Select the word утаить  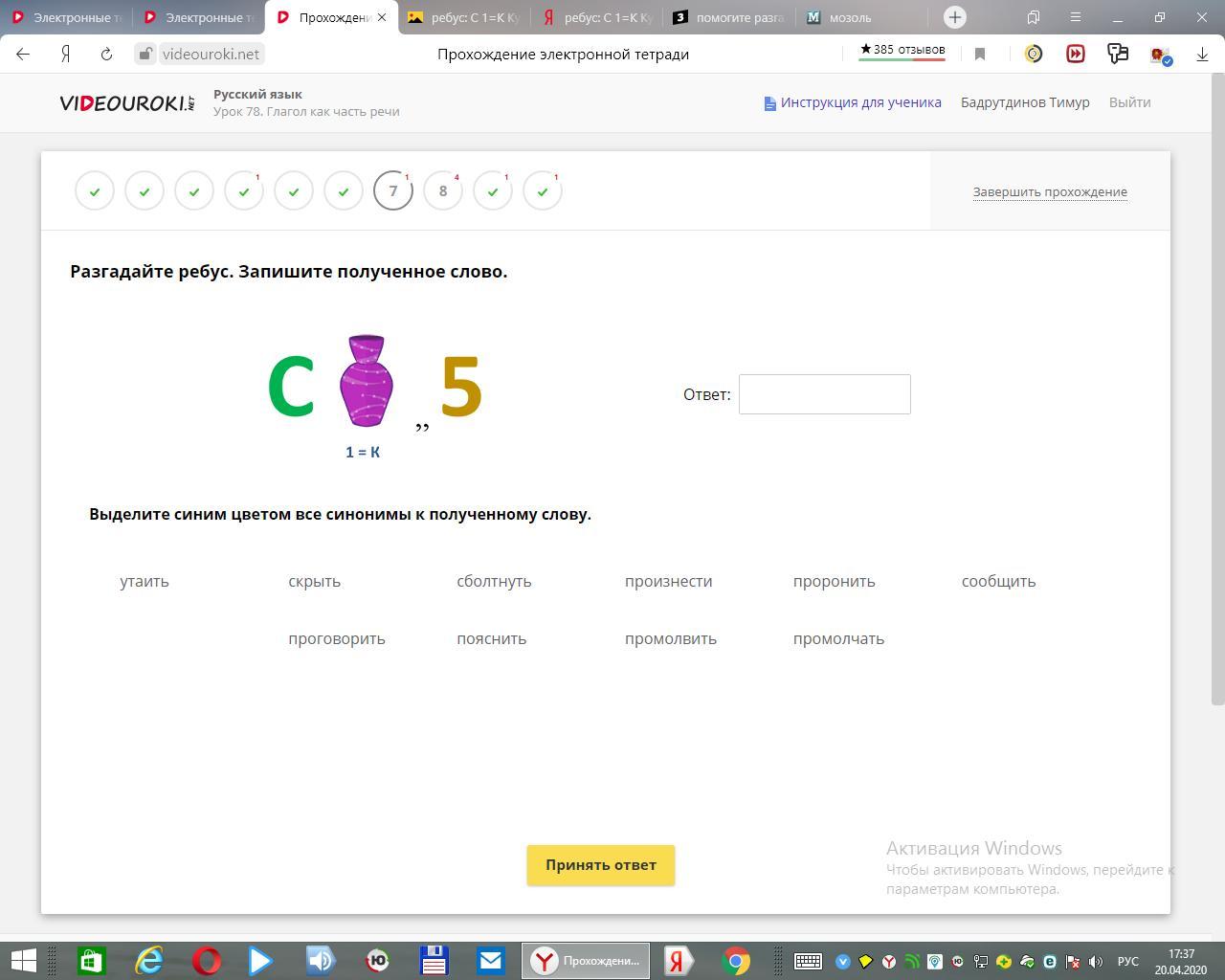[x=145, y=581]
